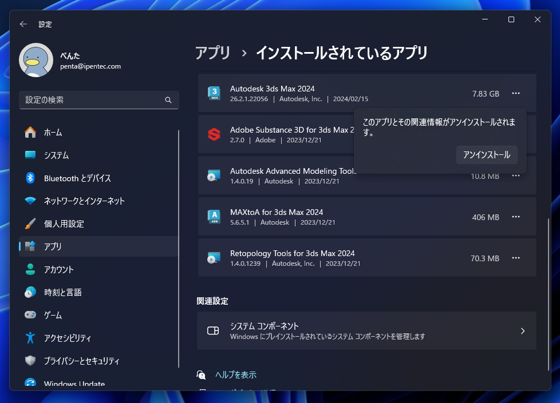Click the Bluetooth icon in sidebar
The height and width of the screenshot is (403, 560).
tap(30, 178)
